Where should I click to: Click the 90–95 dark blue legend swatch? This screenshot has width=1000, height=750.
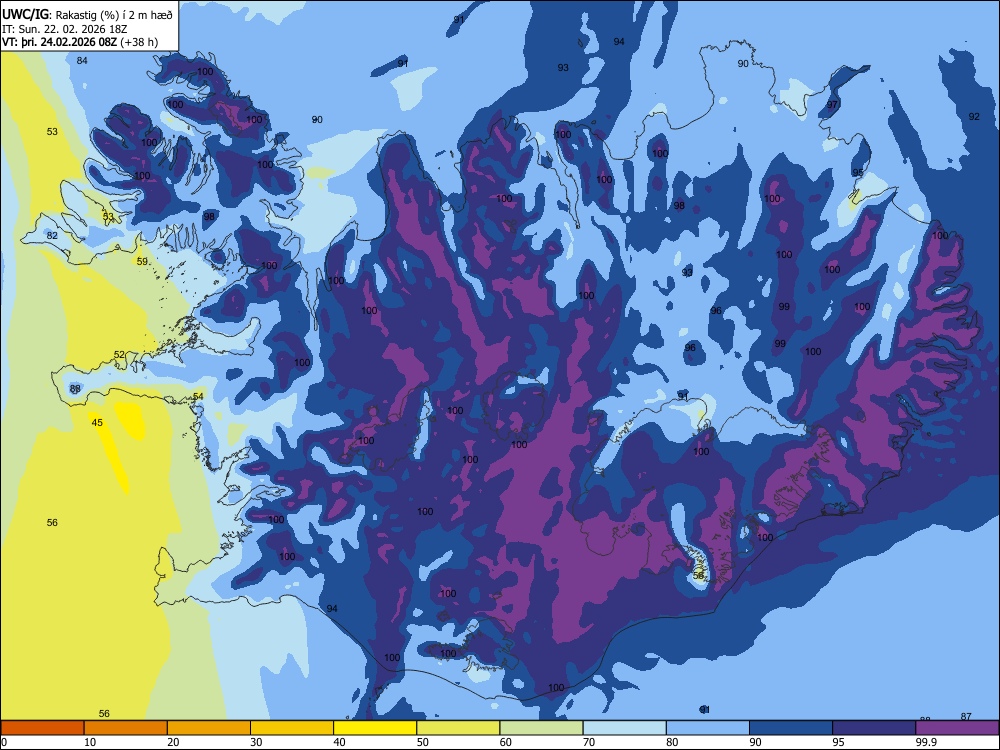(x=791, y=728)
